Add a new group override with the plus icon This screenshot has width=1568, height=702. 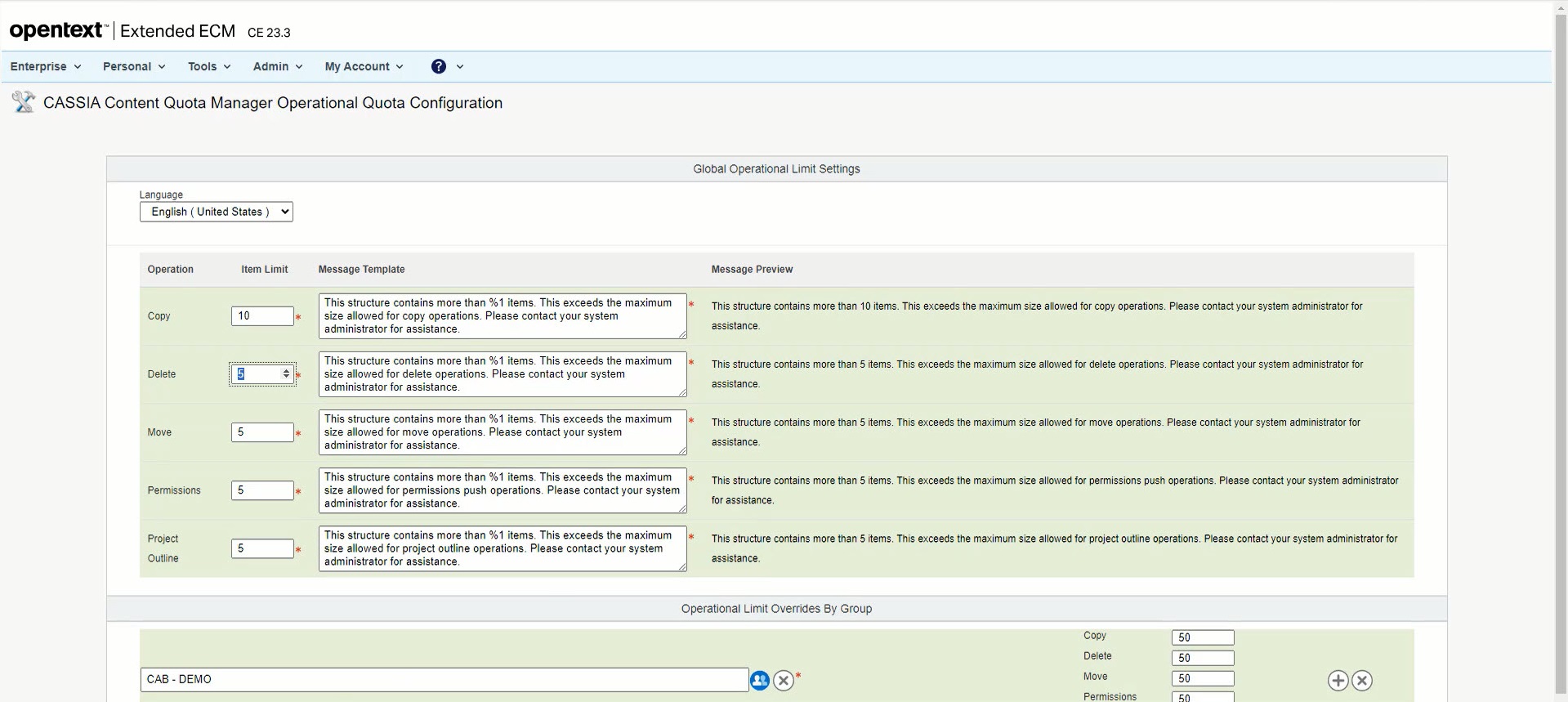[1338, 680]
